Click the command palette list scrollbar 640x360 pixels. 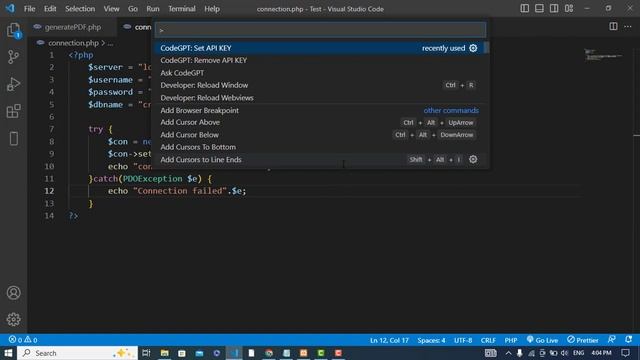click(x=487, y=48)
